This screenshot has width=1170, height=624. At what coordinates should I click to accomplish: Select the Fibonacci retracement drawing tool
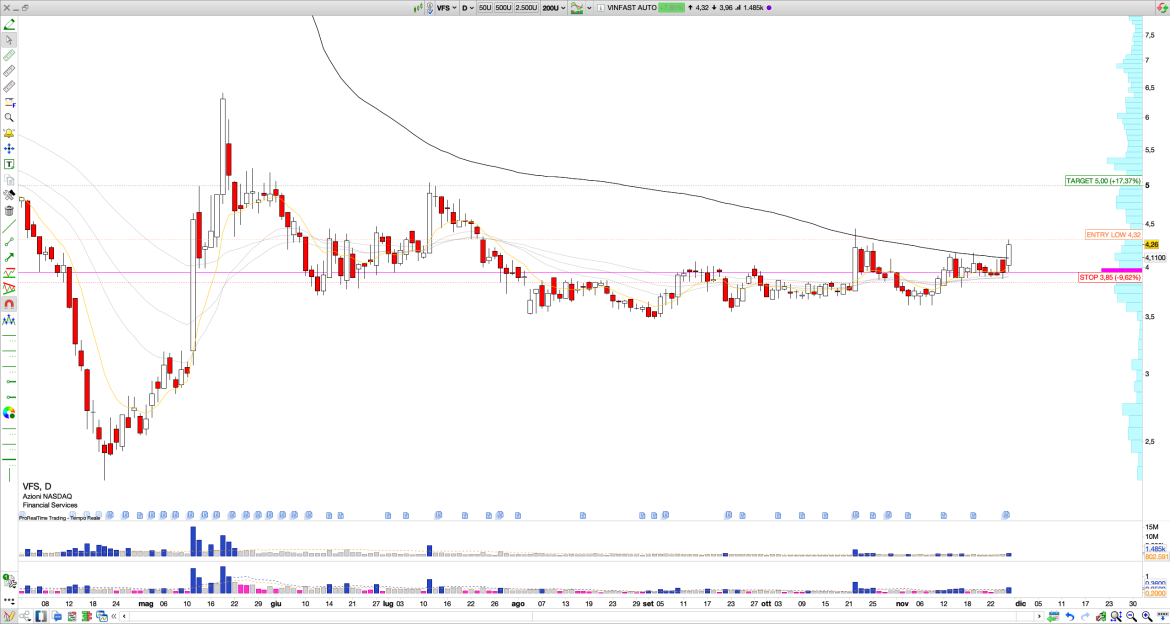coord(8,100)
